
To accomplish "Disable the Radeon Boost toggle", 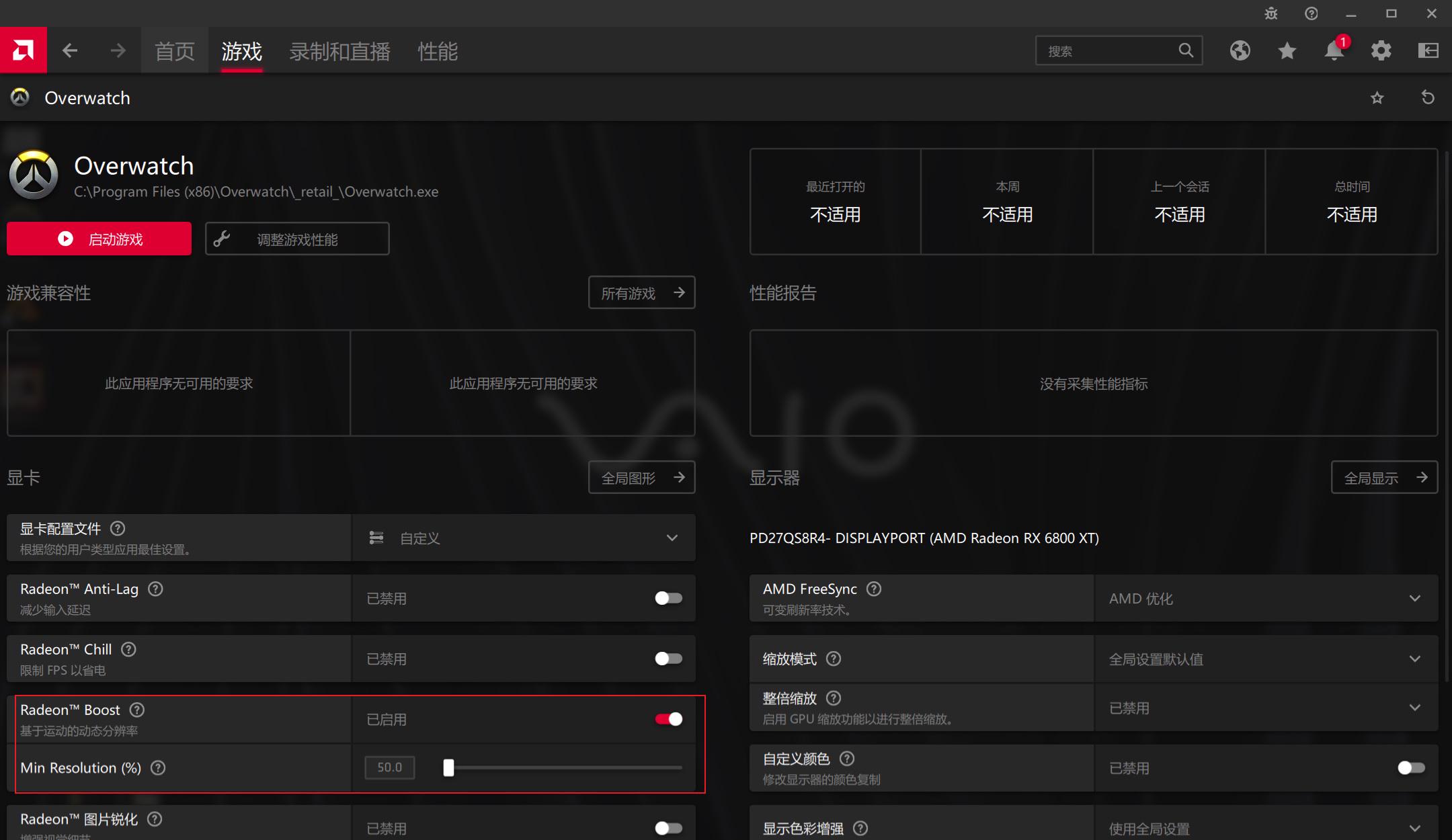I will click(668, 719).
